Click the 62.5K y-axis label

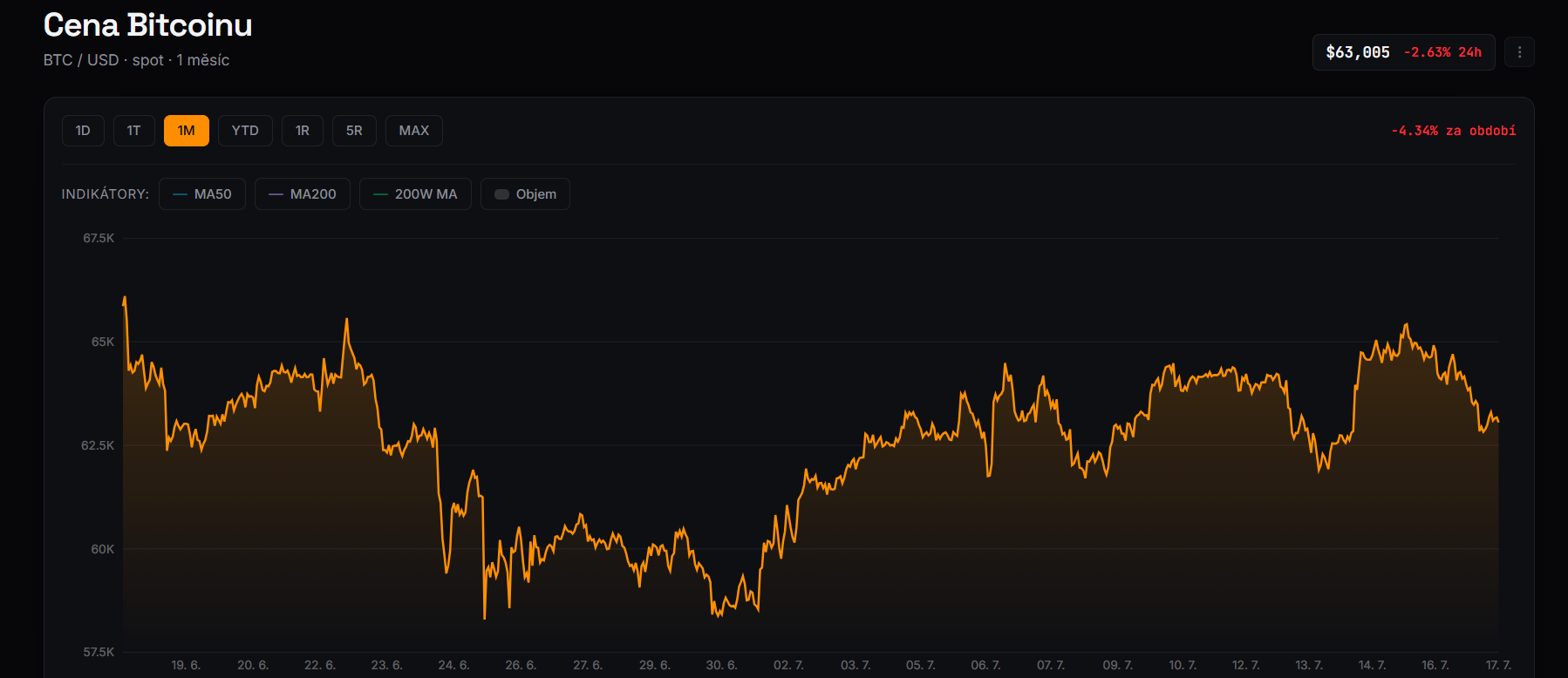pos(98,445)
